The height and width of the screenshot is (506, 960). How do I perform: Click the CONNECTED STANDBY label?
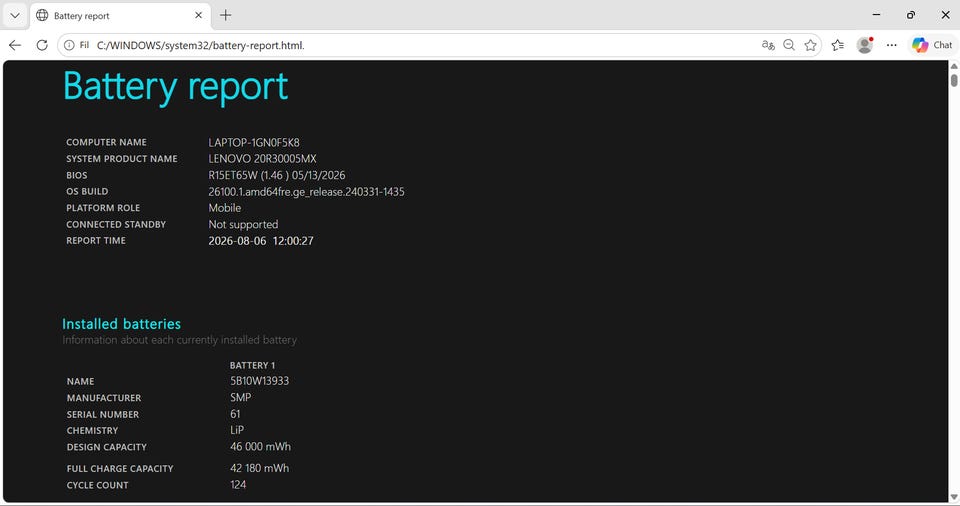pos(116,224)
